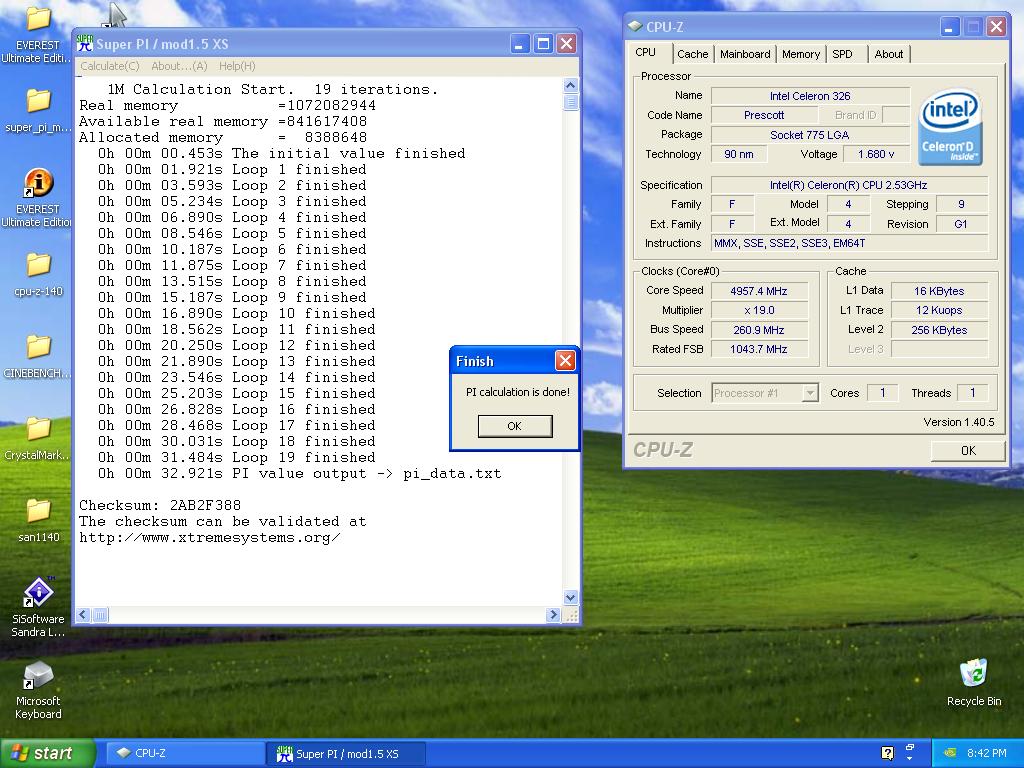Open the Microsoft Keyboard shortcut
Viewport: 1024px width, 768px height.
point(38,675)
